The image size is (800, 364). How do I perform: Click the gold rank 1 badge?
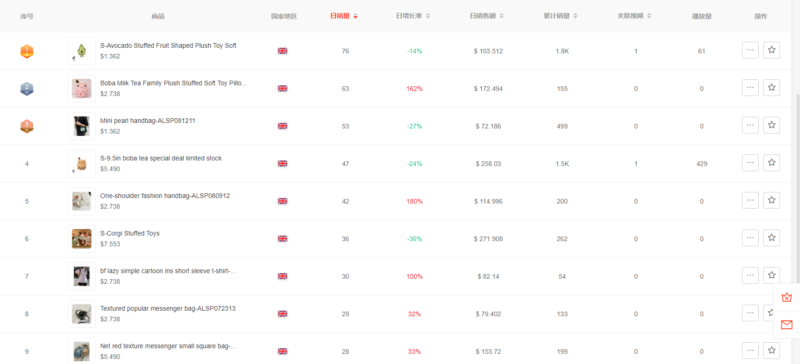[x=27, y=51]
